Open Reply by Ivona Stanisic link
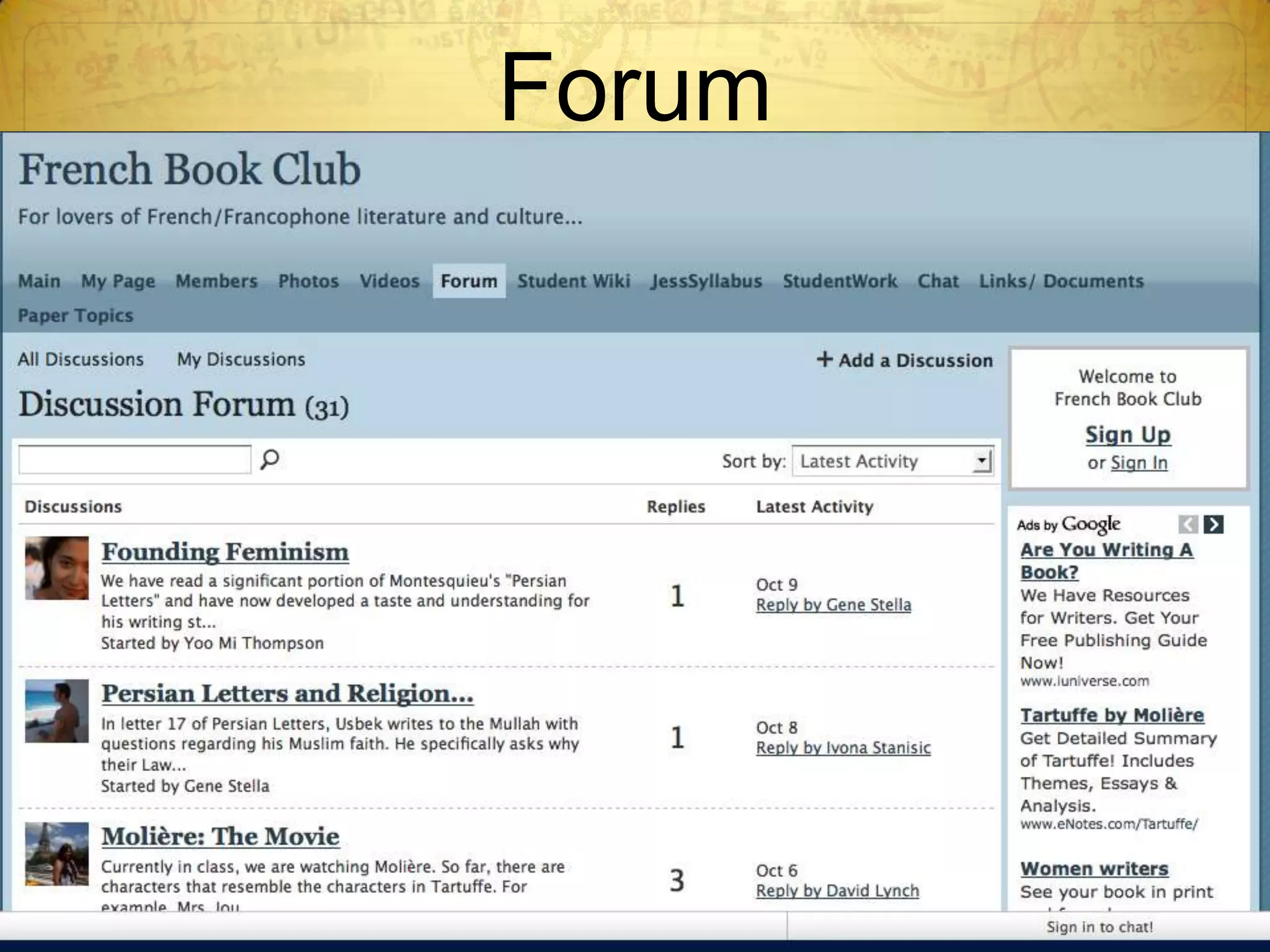The height and width of the screenshot is (952, 1270). (x=843, y=748)
